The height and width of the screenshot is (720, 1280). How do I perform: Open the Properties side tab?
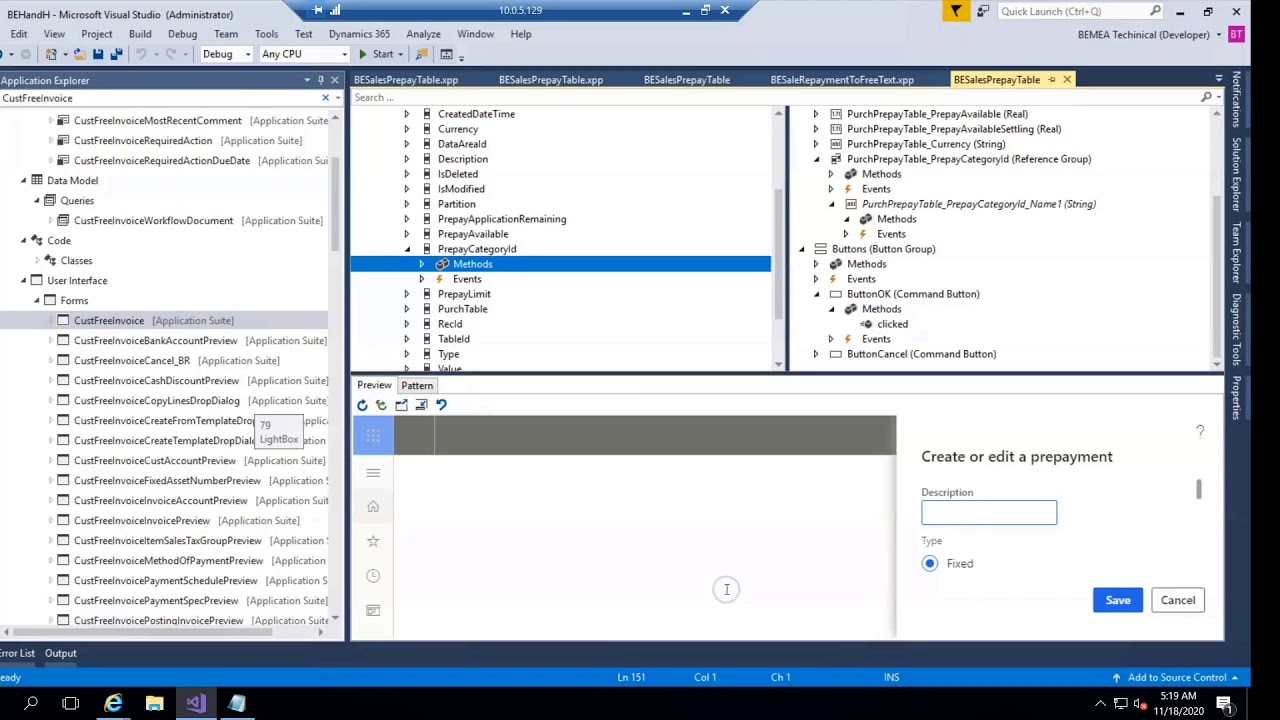(1236, 398)
